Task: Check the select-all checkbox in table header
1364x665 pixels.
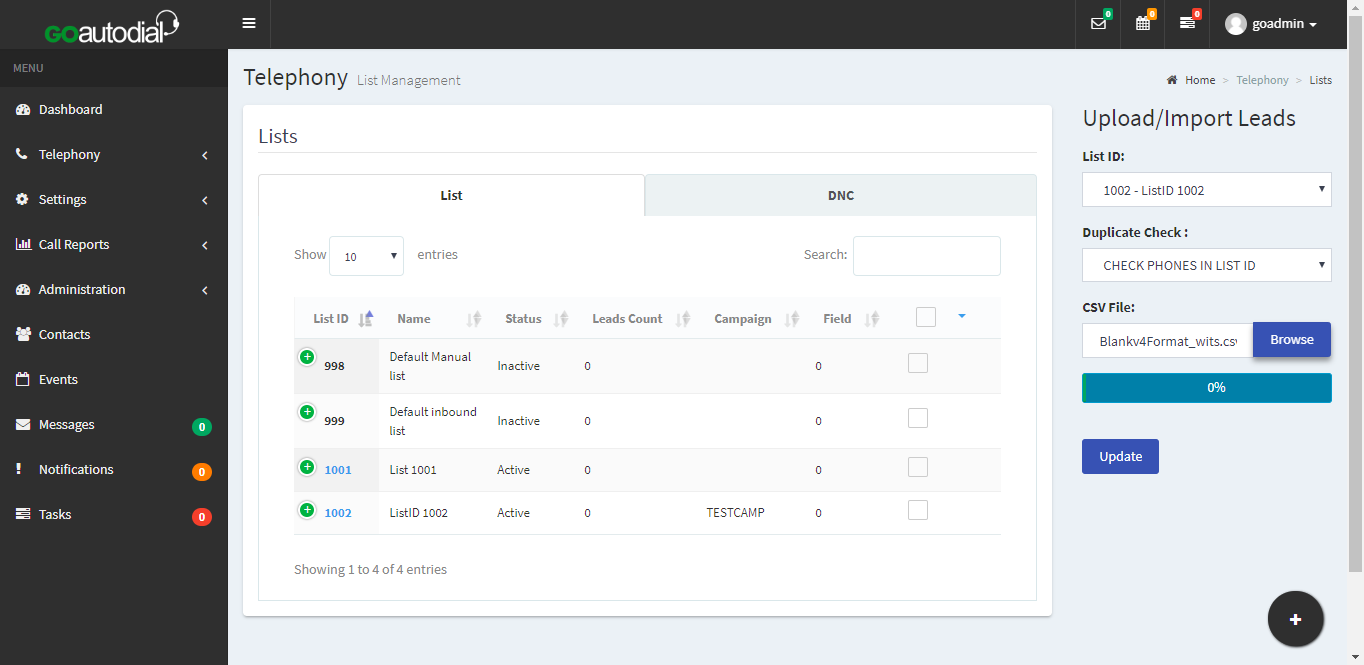Action: [926, 317]
